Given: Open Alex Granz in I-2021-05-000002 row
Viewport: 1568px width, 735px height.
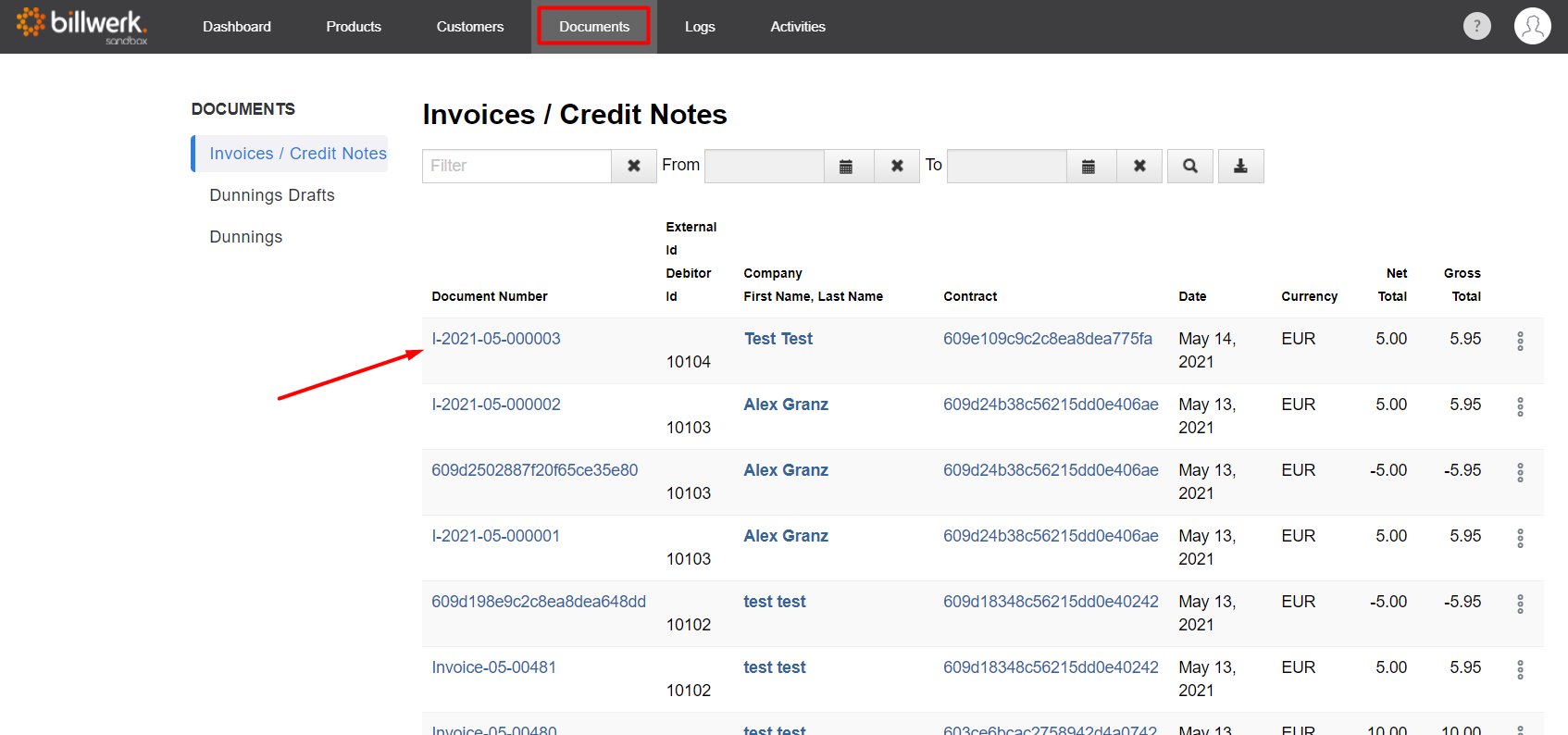Looking at the screenshot, I should tap(786, 405).
